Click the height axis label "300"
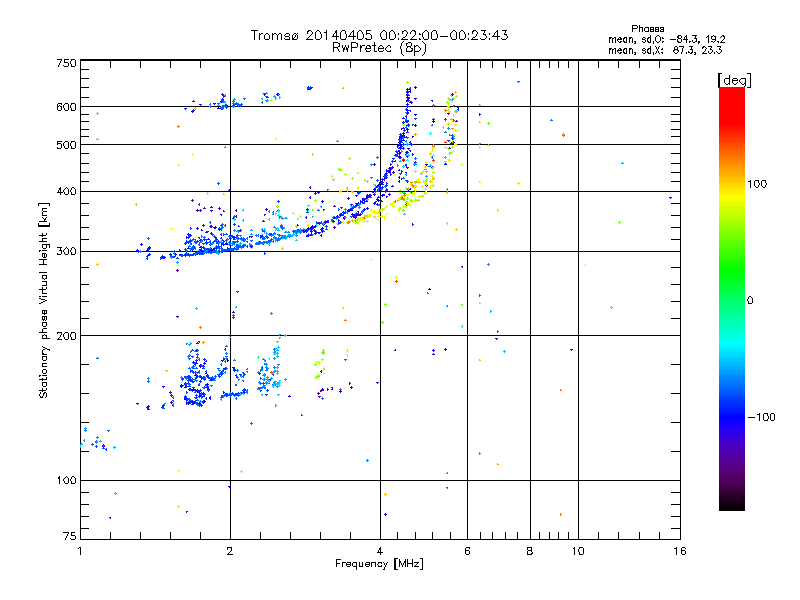Image resolution: width=800 pixels, height=600 pixels. click(x=67, y=251)
